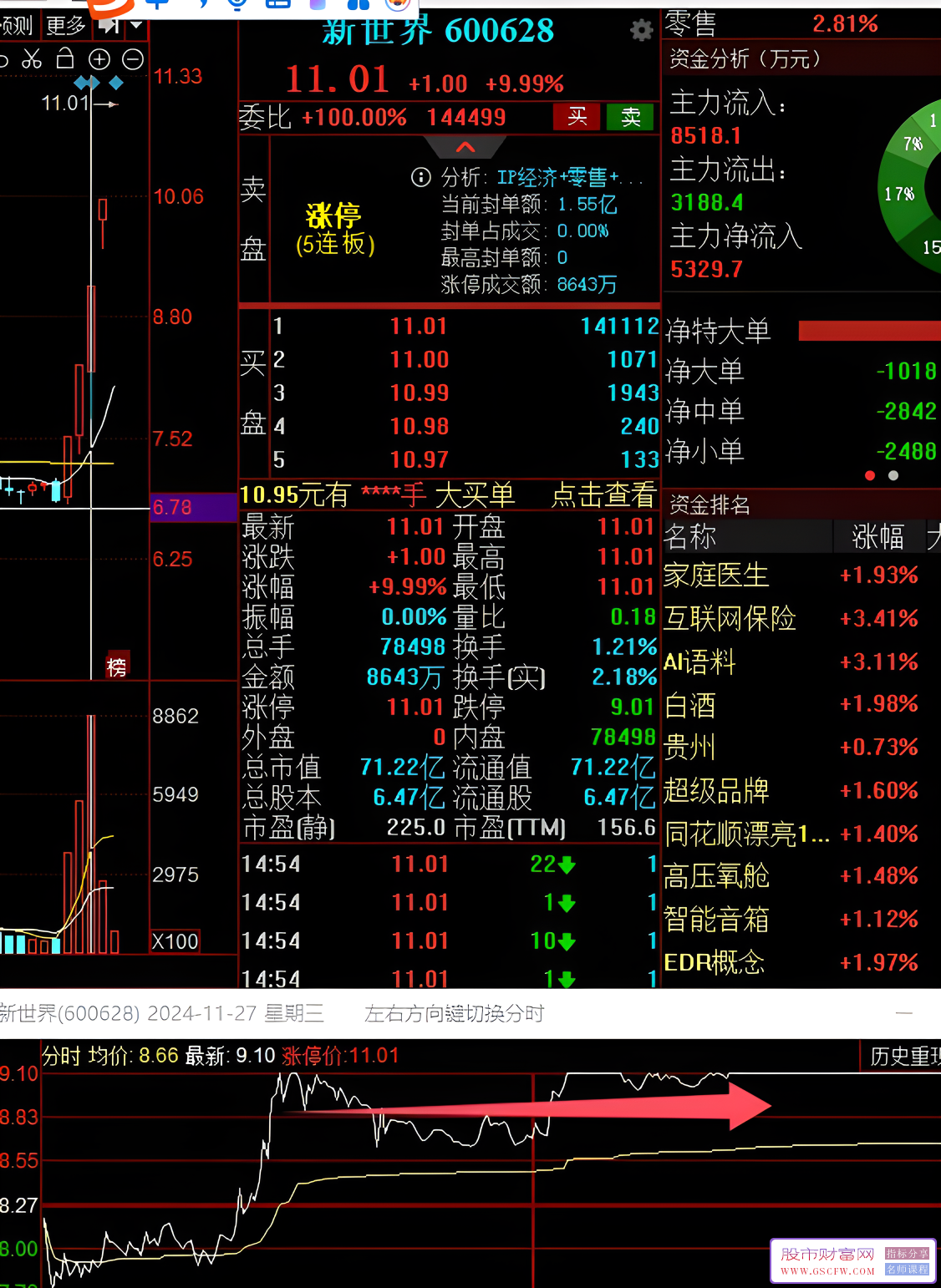
Task: Click the arrow icon next to 更多
Action: [x=109, y=26]
